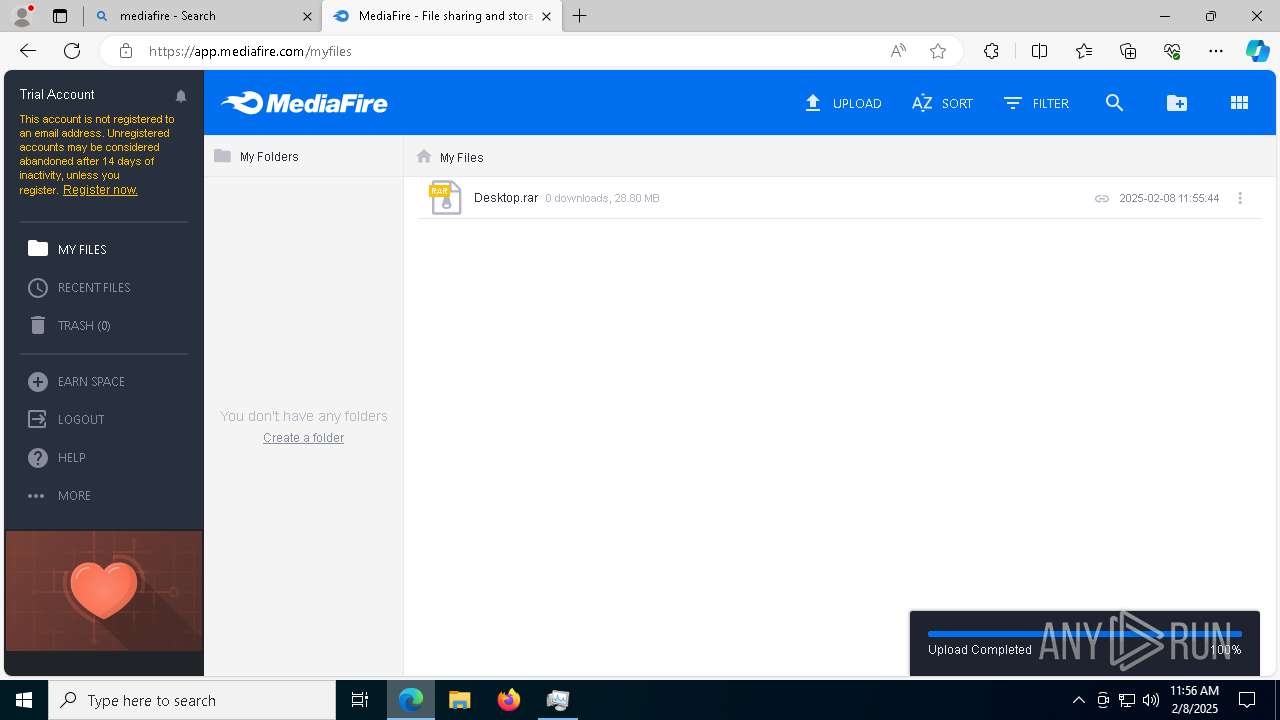Click the search magnifier icon
Screen dimensions: 1280x720
coord(1114,103)
